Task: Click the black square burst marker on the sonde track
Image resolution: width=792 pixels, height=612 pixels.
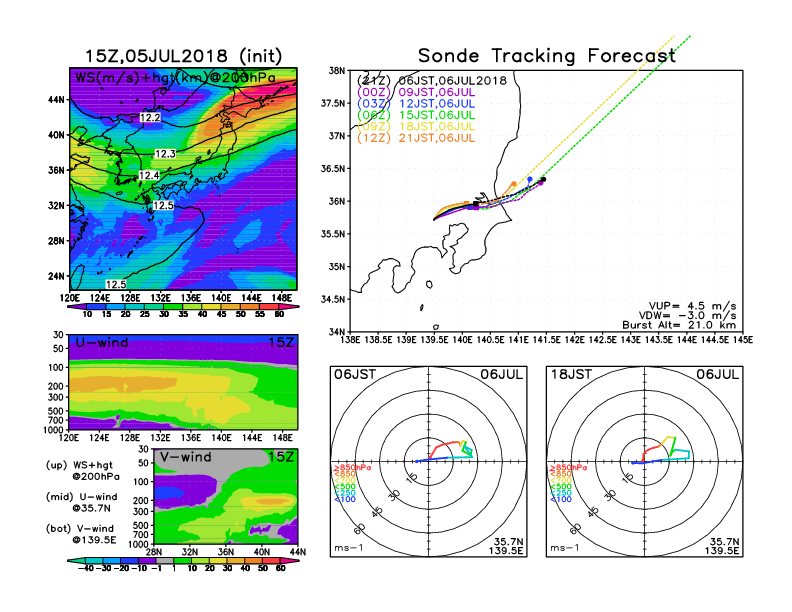Action: coord(476,204)
